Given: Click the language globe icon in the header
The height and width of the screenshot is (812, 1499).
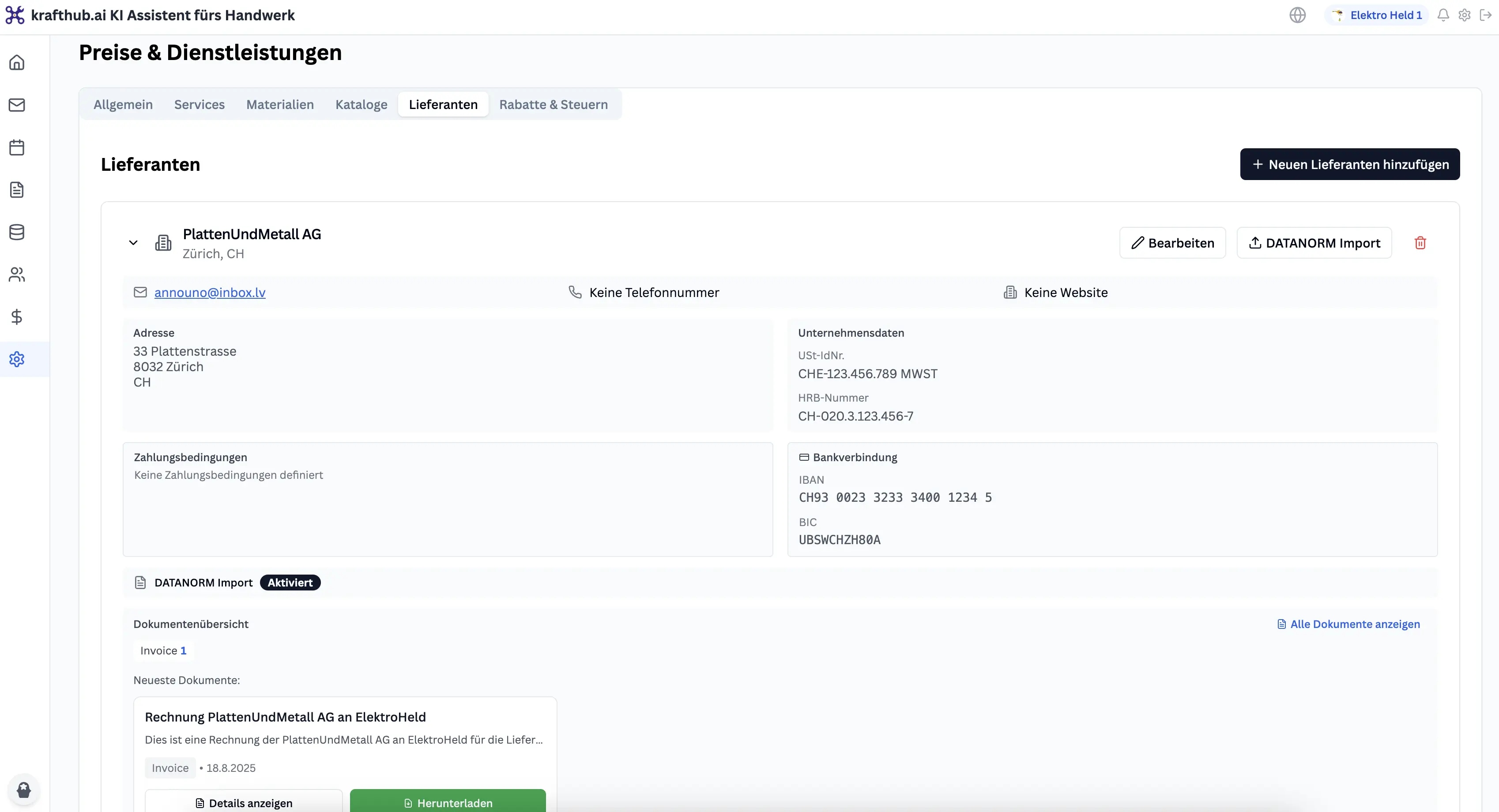Looking at the screenshot, I should [x=1298, y=15].
